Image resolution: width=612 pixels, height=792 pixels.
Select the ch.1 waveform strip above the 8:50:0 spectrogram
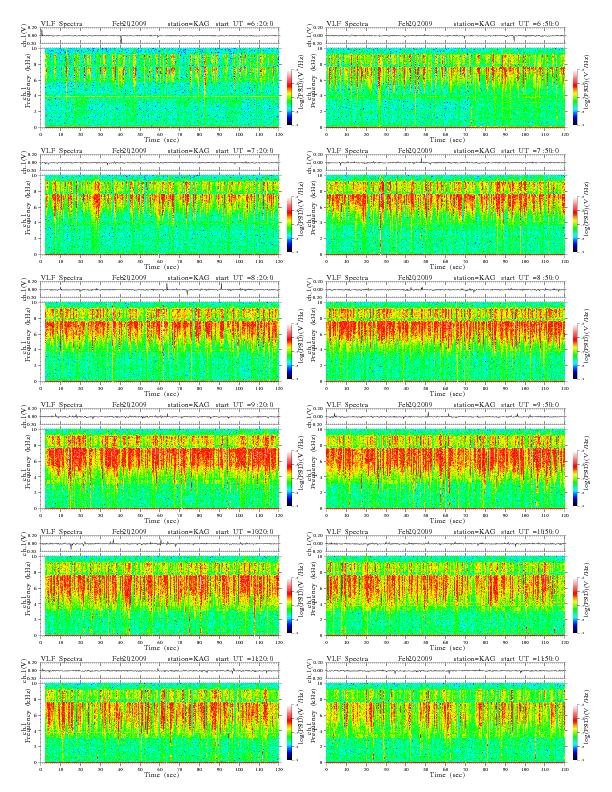445,289
